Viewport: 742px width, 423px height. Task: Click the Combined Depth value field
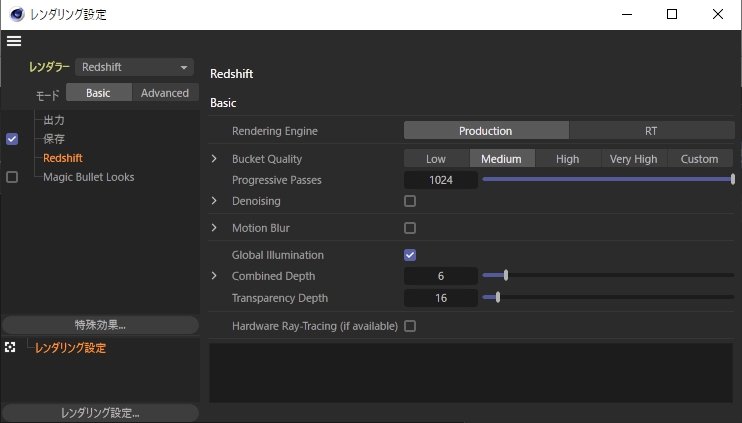(x=441, y=276)
